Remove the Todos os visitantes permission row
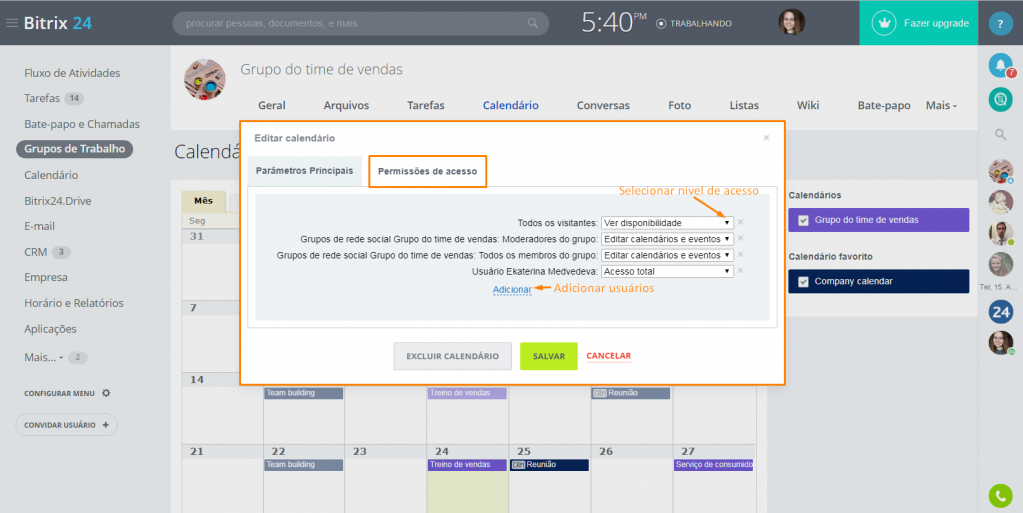Screen dimensions: 1023x513 coord(741,222)
